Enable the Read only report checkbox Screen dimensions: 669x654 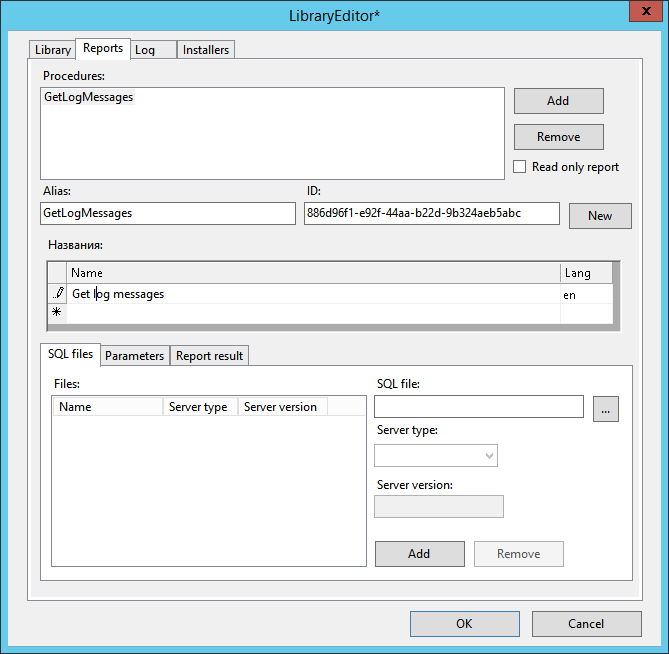click(x=520, y=167)
